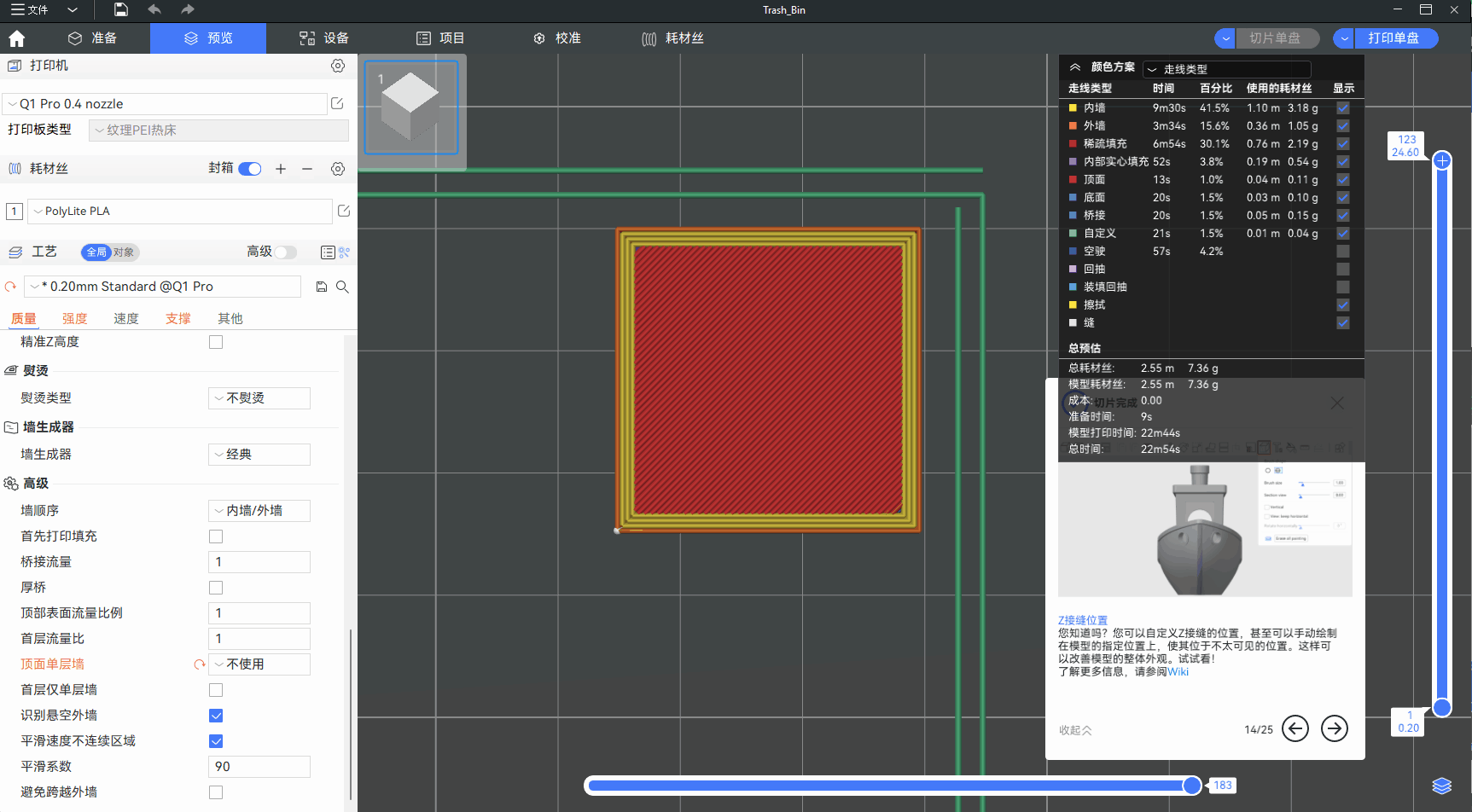The height and width of the screenshot is (812, 1472).
Task: Enable the 精准Z高度 checkbox
Action: coord(216,342)
